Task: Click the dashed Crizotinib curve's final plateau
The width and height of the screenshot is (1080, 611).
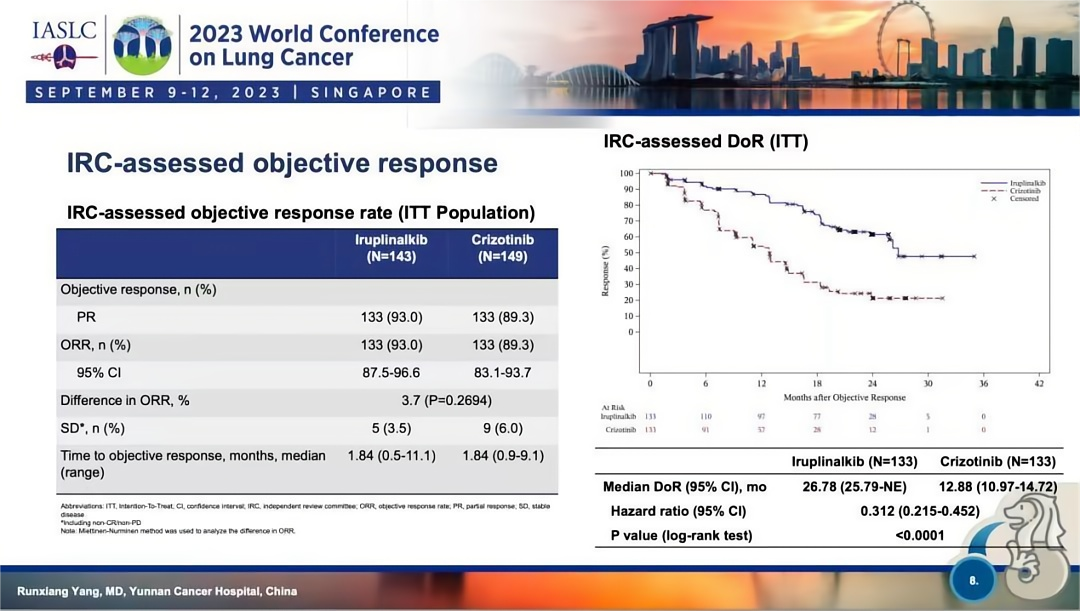Action: (x=908, y=298)
